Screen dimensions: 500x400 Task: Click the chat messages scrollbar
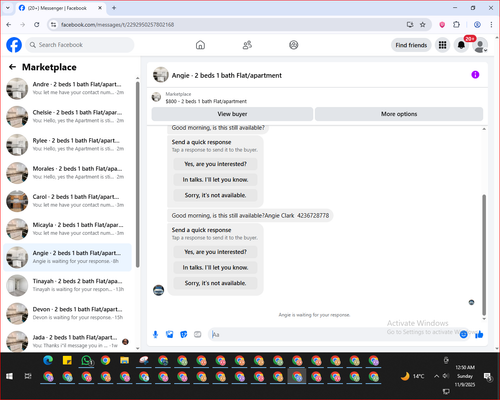tap(484, 255)
